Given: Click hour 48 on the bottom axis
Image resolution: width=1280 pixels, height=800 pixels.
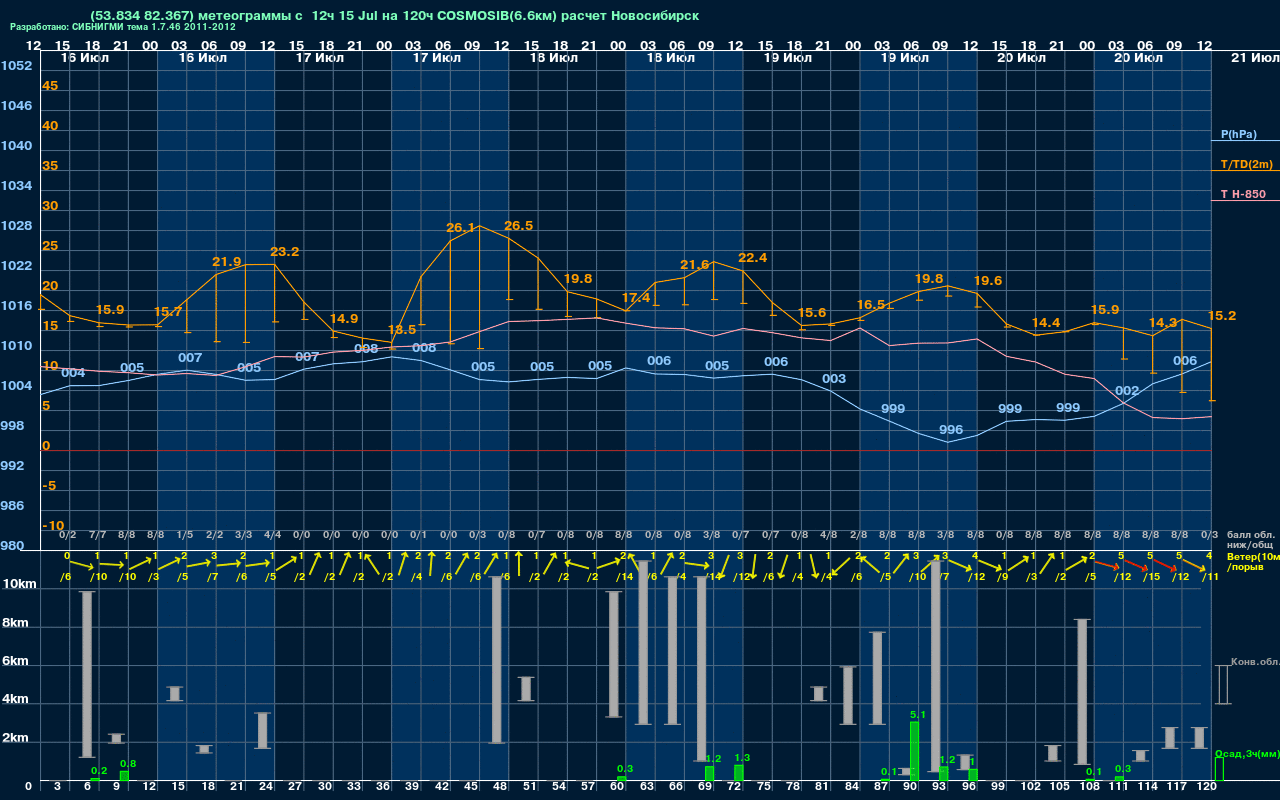Looking at the screenshot, I should click(x=500, y=788).
